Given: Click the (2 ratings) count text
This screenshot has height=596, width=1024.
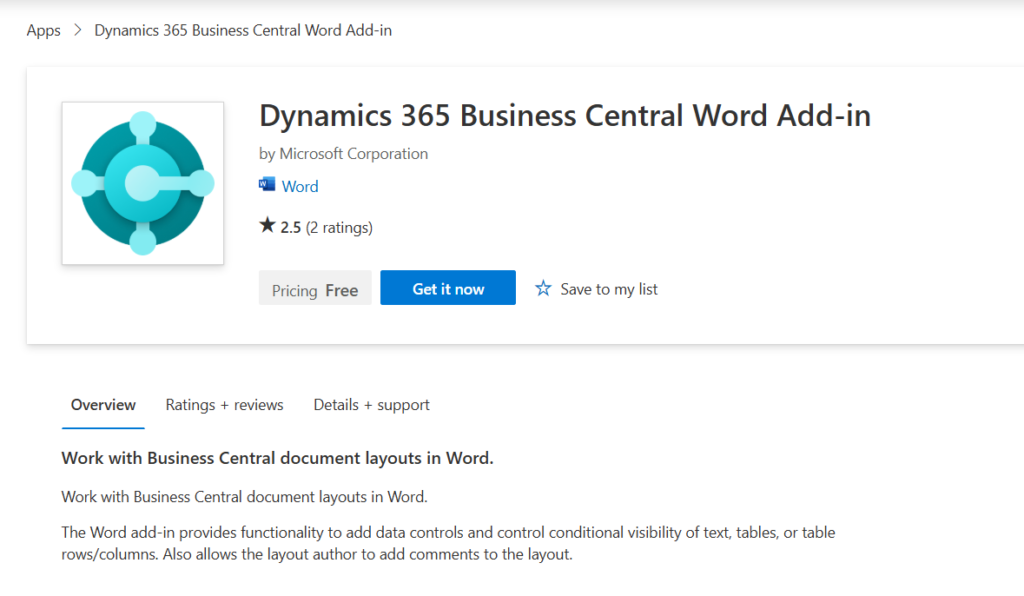Looking at the screenshot, I should tap(339, 227).
